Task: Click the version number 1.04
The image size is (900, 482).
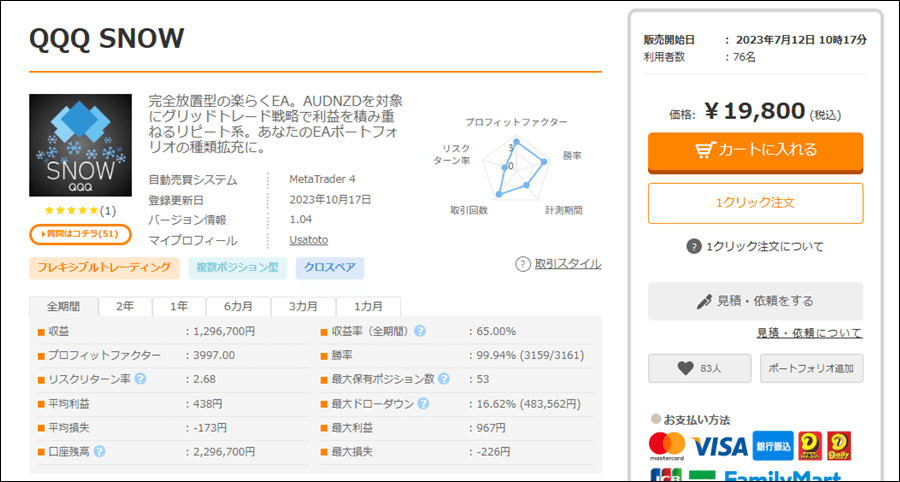Action: 301,220
